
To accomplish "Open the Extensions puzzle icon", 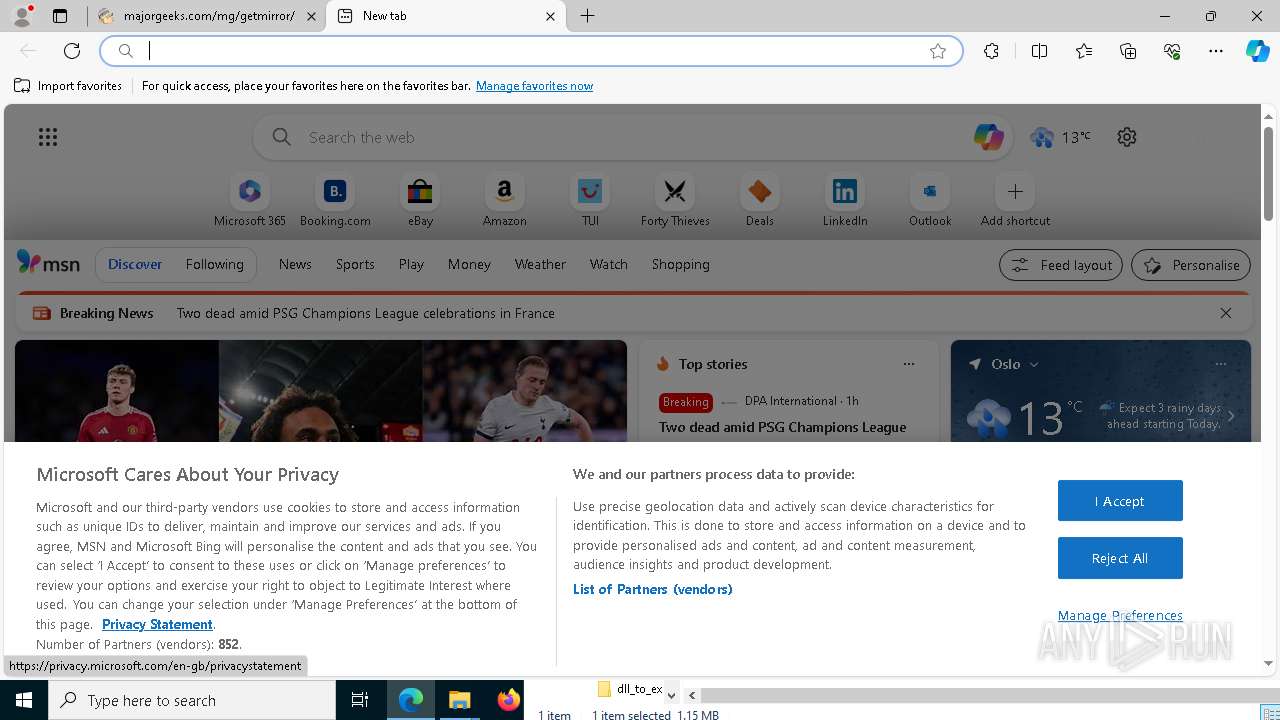I will point(991,51).
